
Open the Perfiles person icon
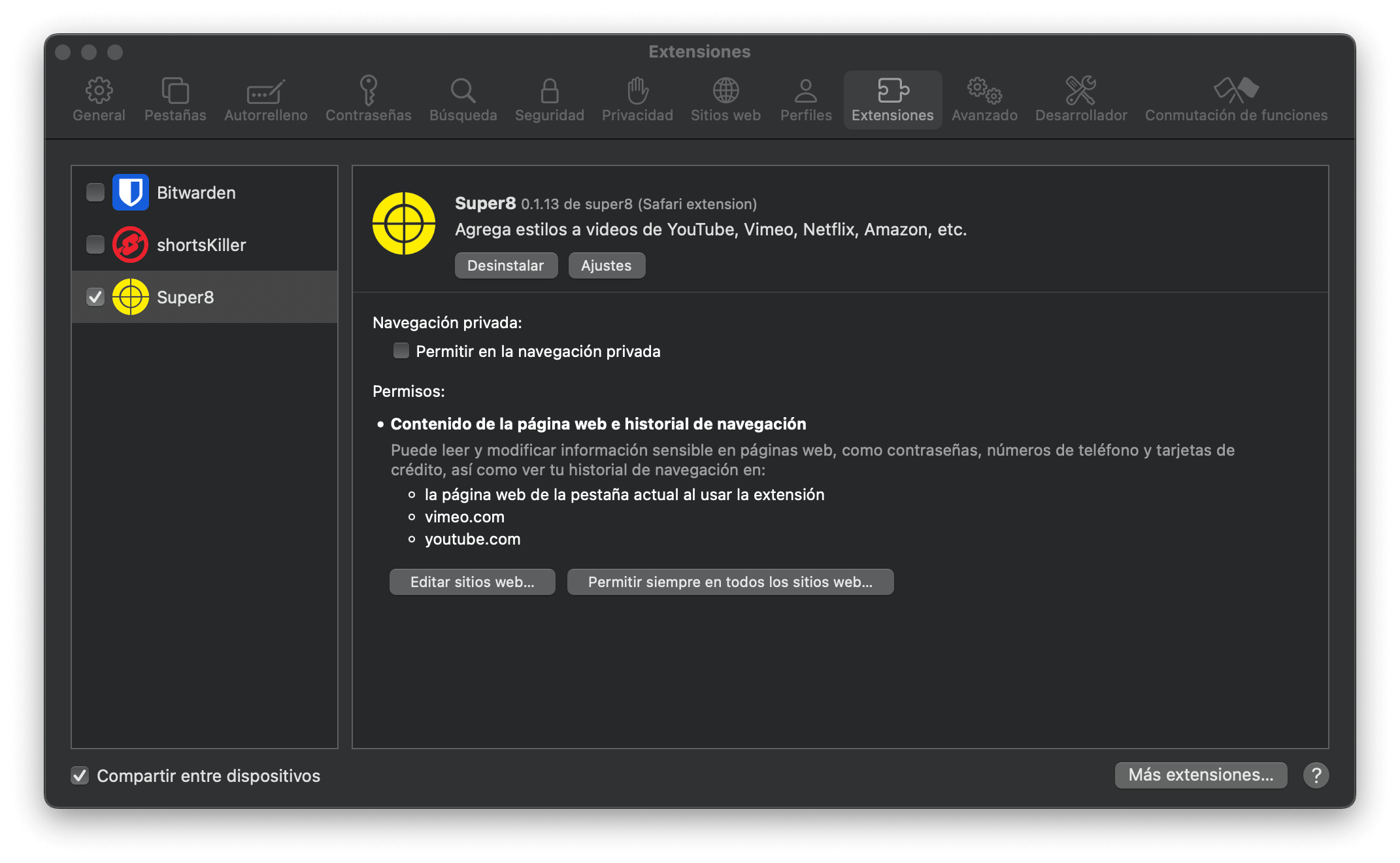coord(806,91)
